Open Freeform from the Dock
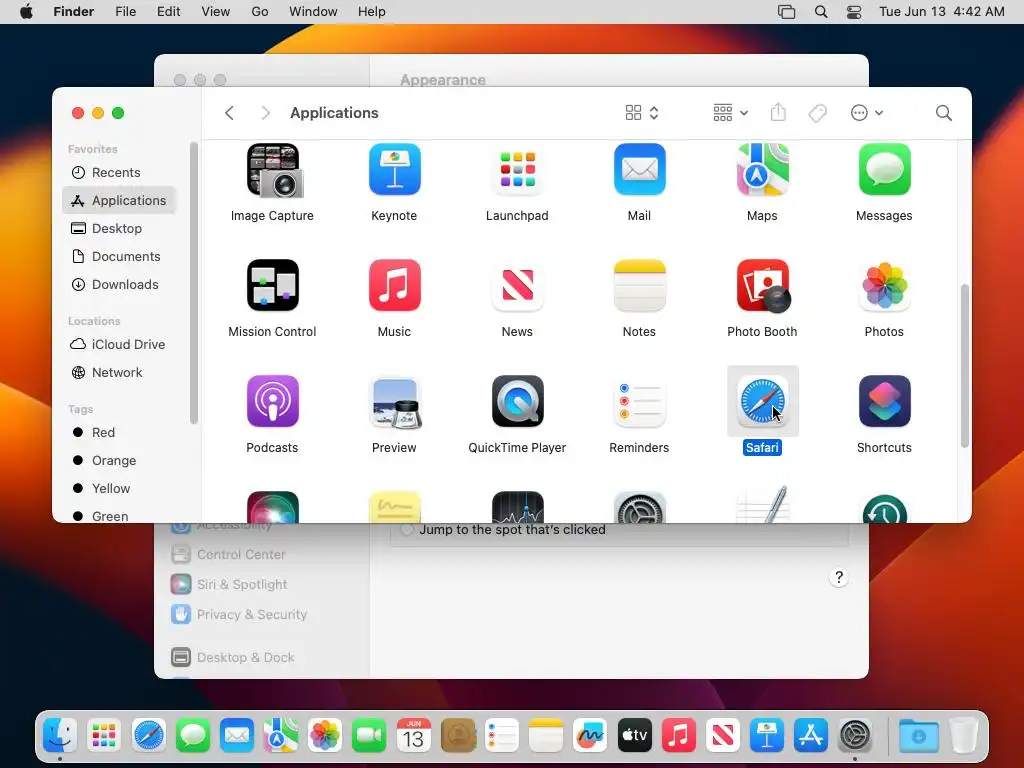The width and height of the screenshot is (1024, 768). [x=590, y=736]
